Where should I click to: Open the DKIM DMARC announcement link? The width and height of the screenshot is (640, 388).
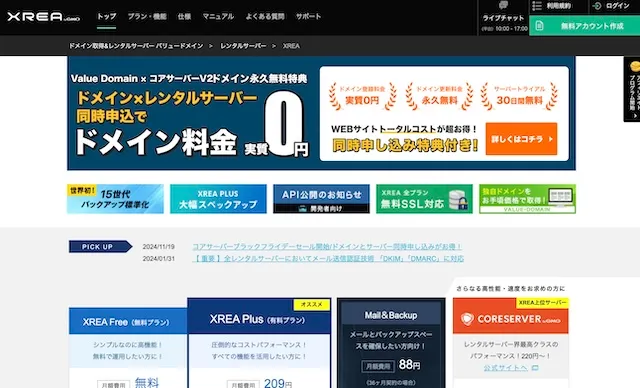(328, 259)
